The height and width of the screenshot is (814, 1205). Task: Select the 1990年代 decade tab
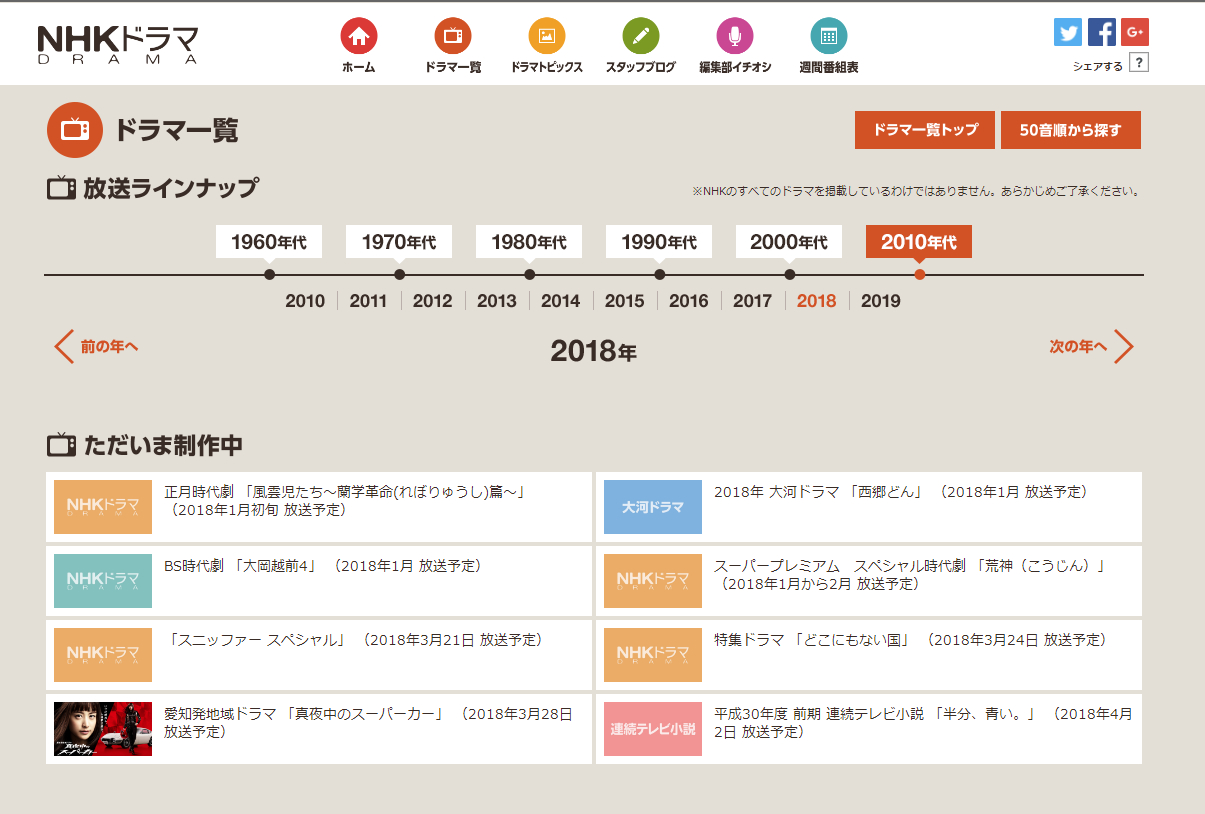659,242
